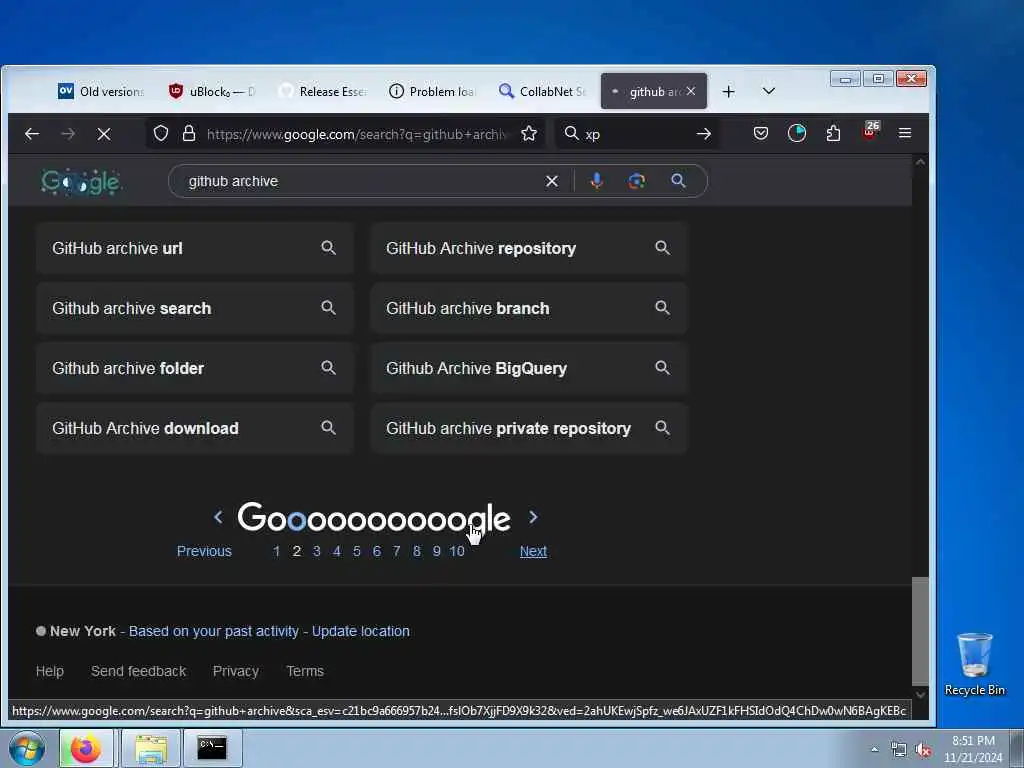The height and width of the screenshot is (768, 1024).
Task: Search suggestion GitHub Archive download
Action: (x=195, y=428)
